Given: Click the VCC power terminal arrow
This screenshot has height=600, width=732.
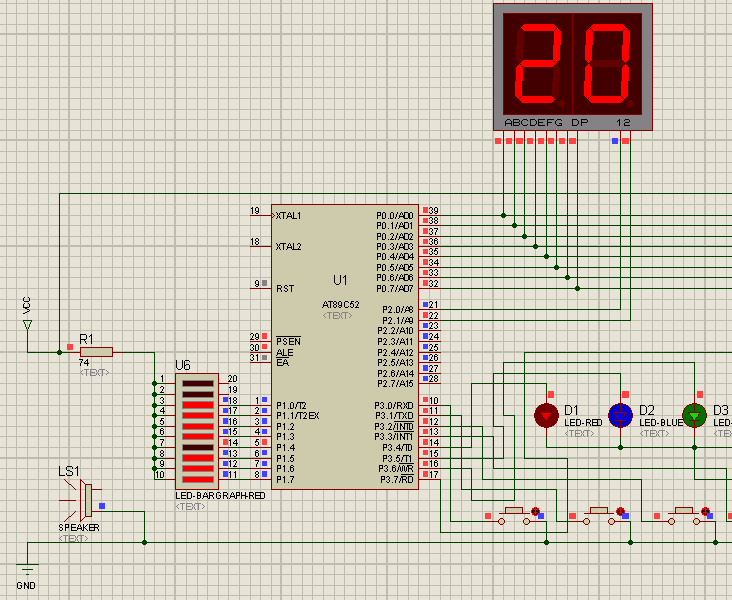Looking at the screenshot, I should (x=28, y=325).
